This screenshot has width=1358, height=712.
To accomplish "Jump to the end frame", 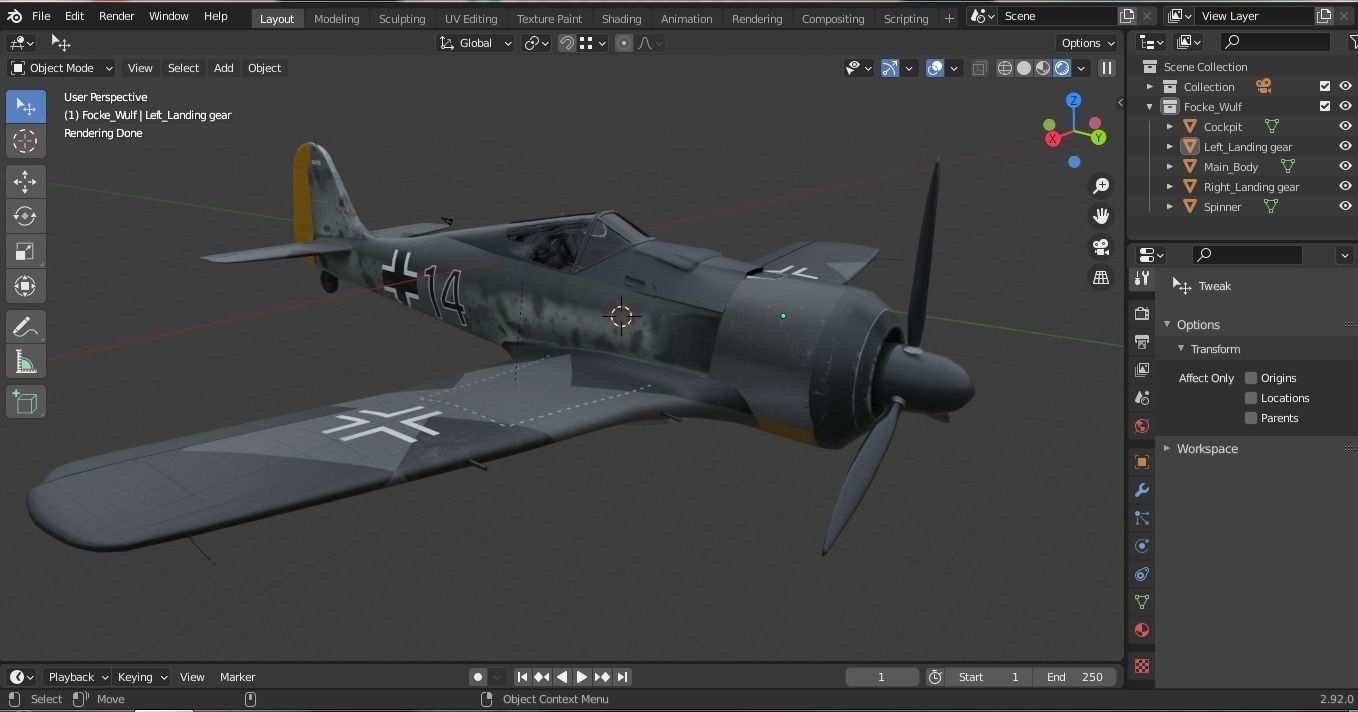I will coord(622,677).
